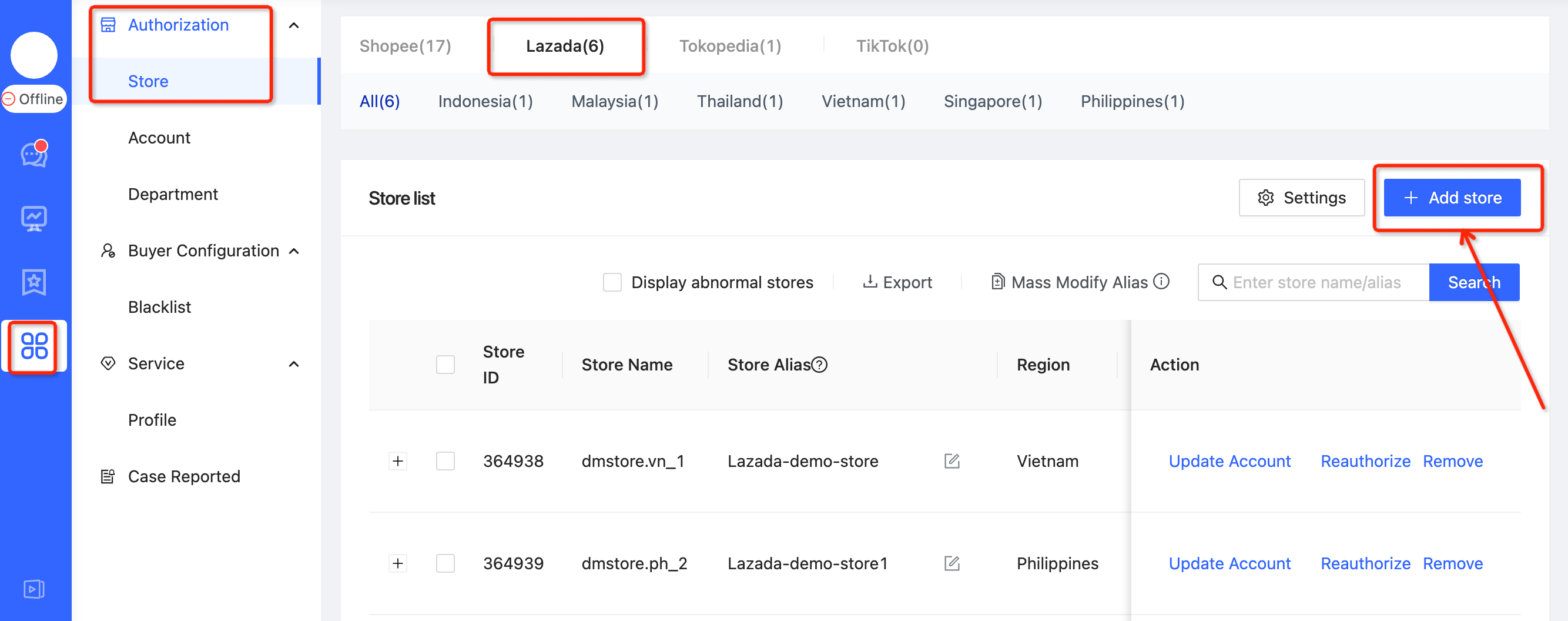Open the chat messages panel
Screen dimensions: 1568x621
click(x=33, y=154)
